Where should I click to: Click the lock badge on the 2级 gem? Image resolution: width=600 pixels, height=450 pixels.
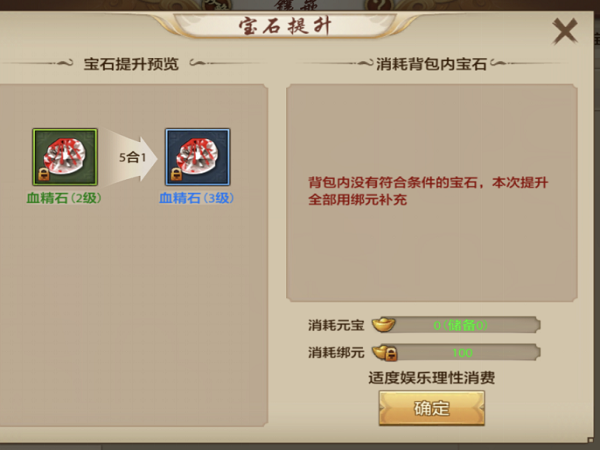click(x=44, y=174)
